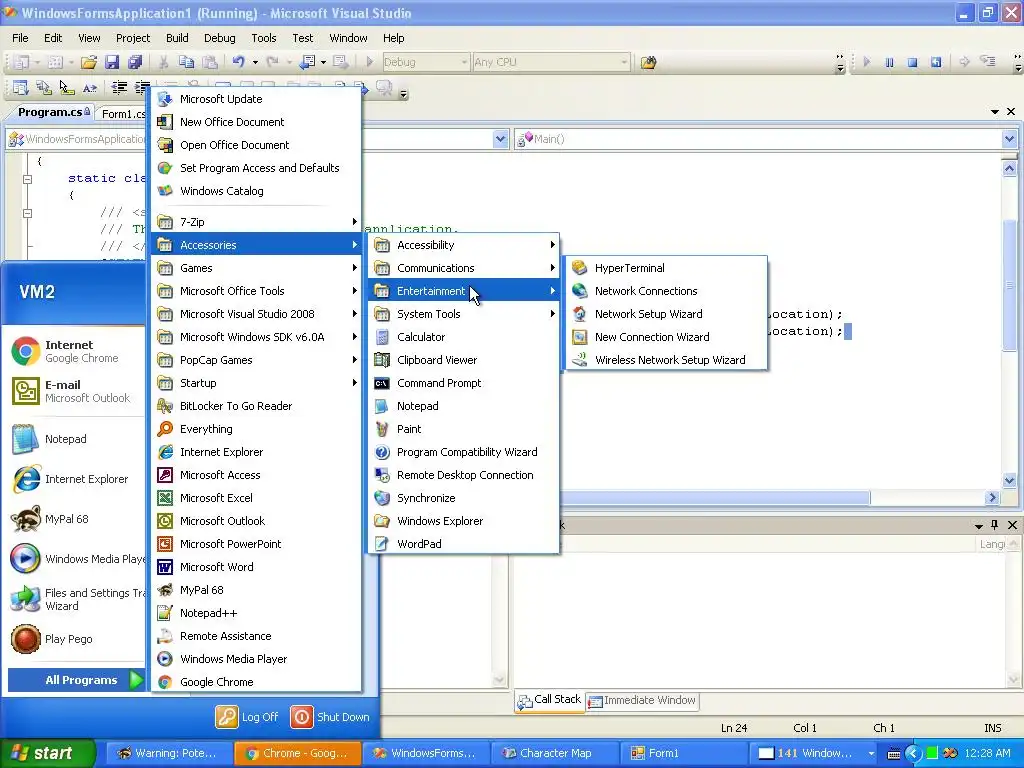Switch to Form1 window in the taskbar

tap(682, 753)
